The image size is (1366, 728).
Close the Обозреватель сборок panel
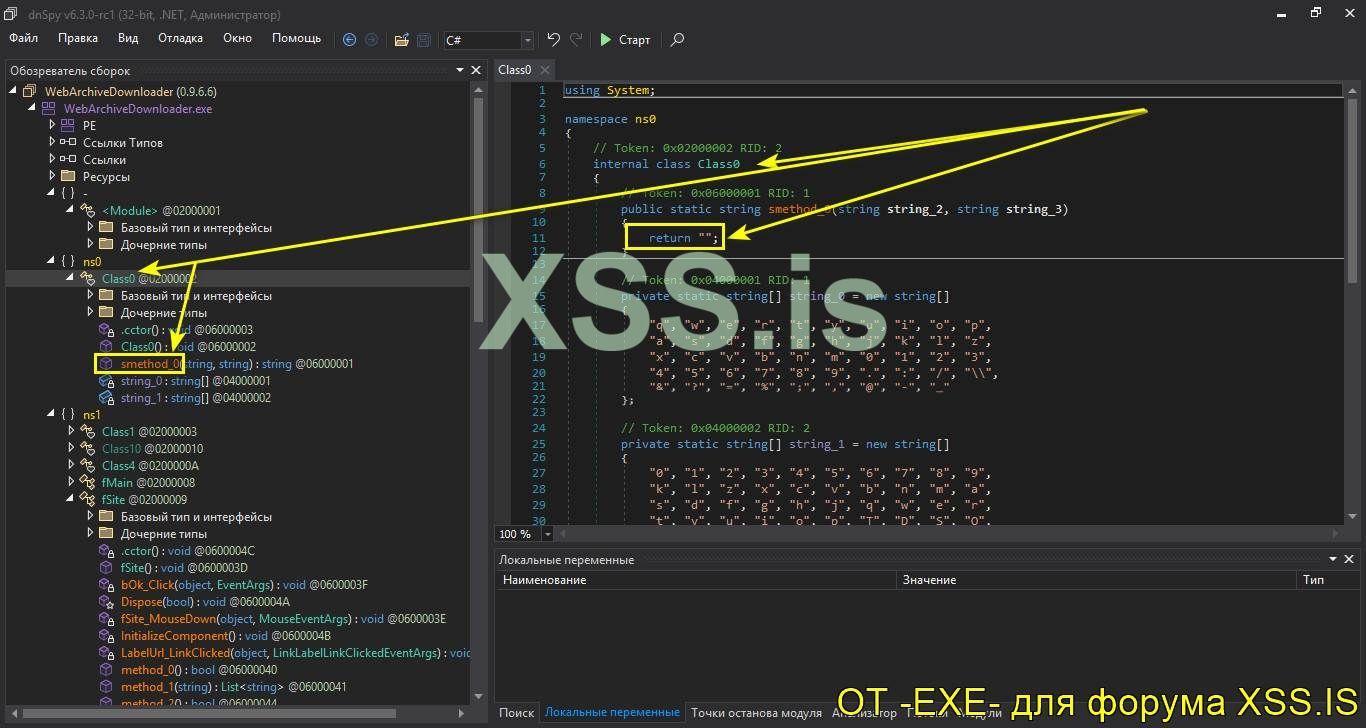tap(477, 71)
